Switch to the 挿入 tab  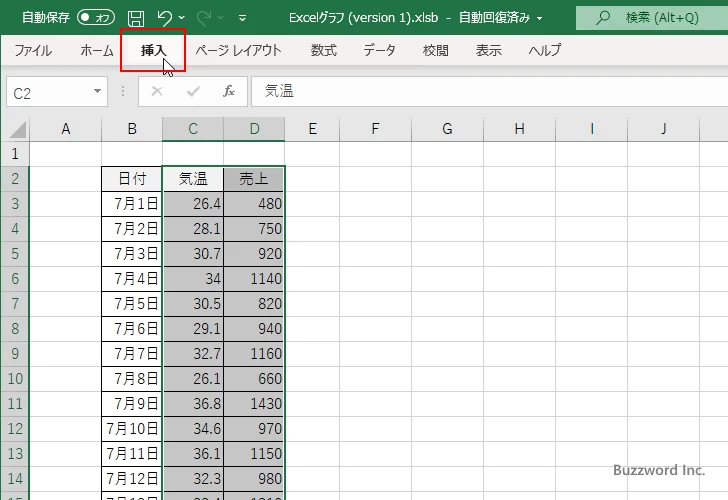click(x=153, y=50)
